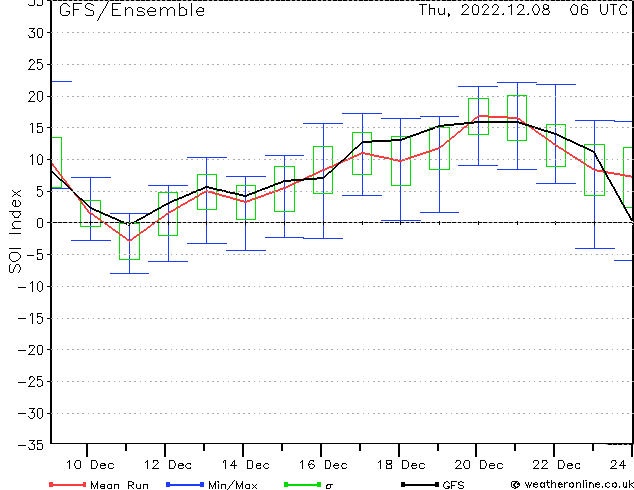Click the '18 Dec' x-axis label
634x490 pixels.
click(x=401, y=465)
